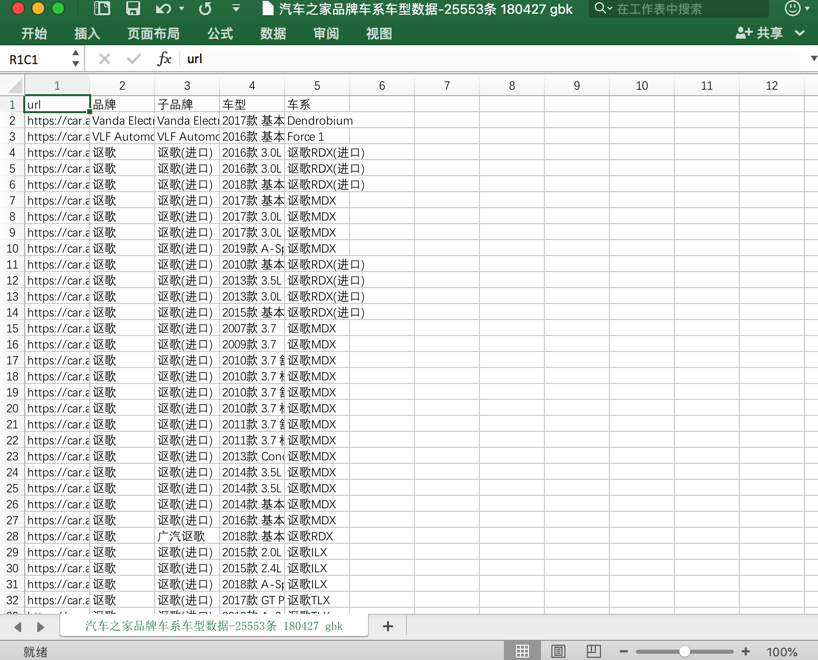Screen dimensions: 818x660
Task: Select the cell reading 品牌
Action: [122, 104]
